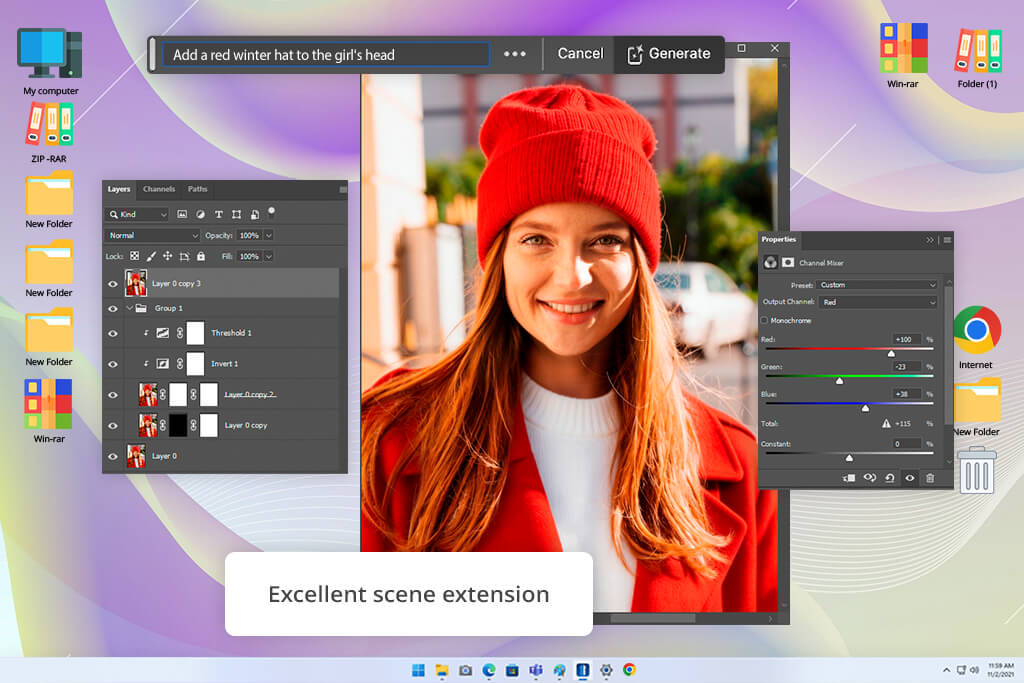Viewport: 1024px width, 683px height.
Task: Click the prompt text field
Action: [x=326, y=55]
